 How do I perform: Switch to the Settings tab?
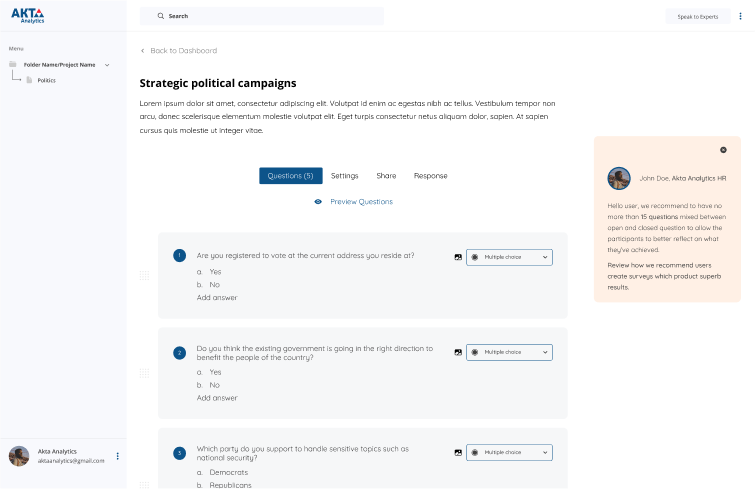point(344,176)
